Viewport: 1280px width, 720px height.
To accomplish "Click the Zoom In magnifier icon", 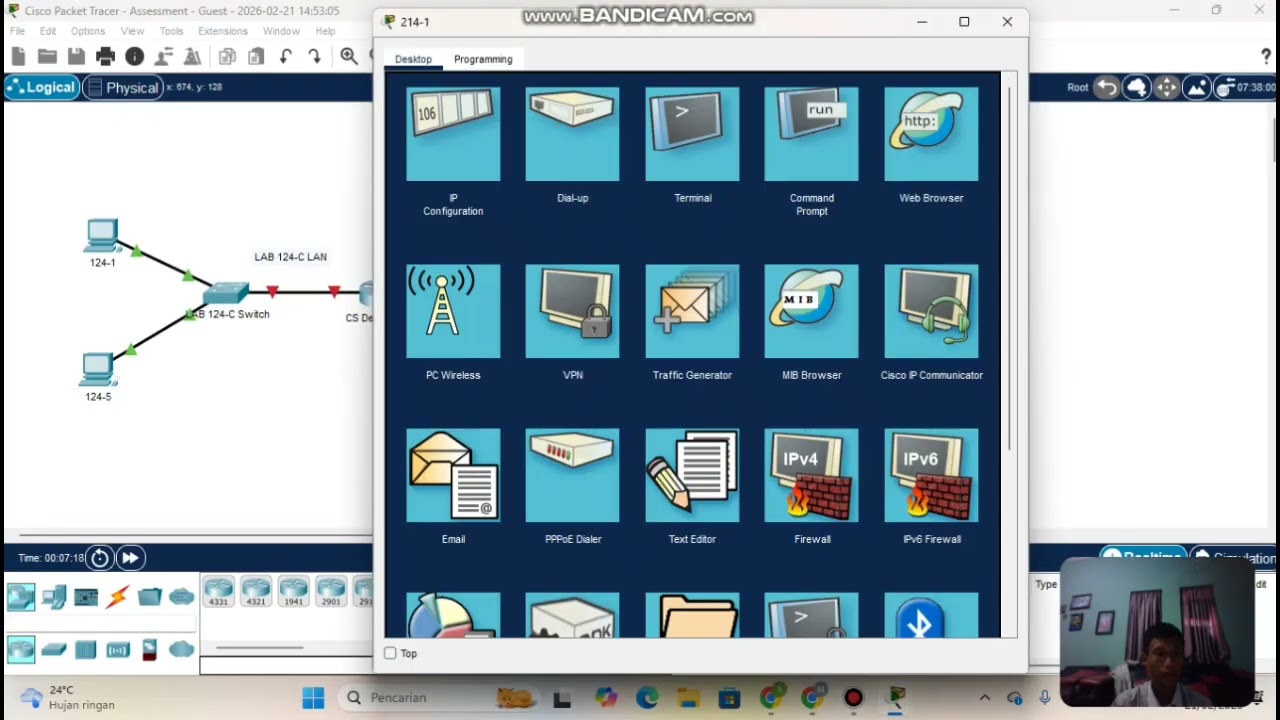I will tap(349, 57).
